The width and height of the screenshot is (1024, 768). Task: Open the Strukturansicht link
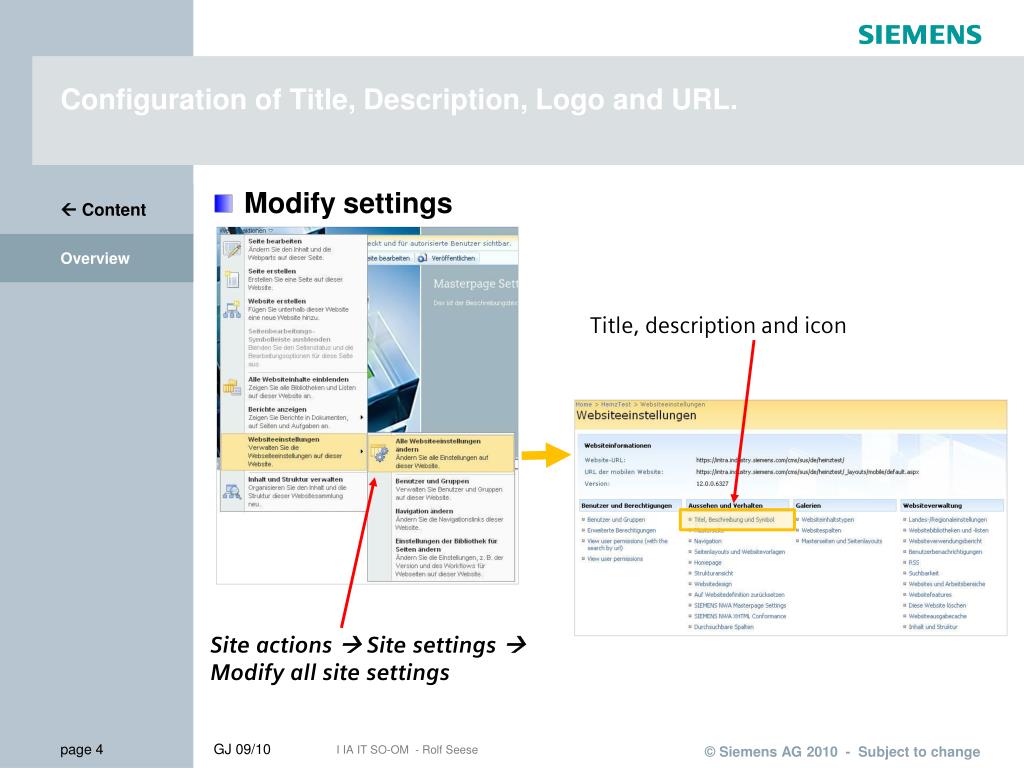point(713,573)
